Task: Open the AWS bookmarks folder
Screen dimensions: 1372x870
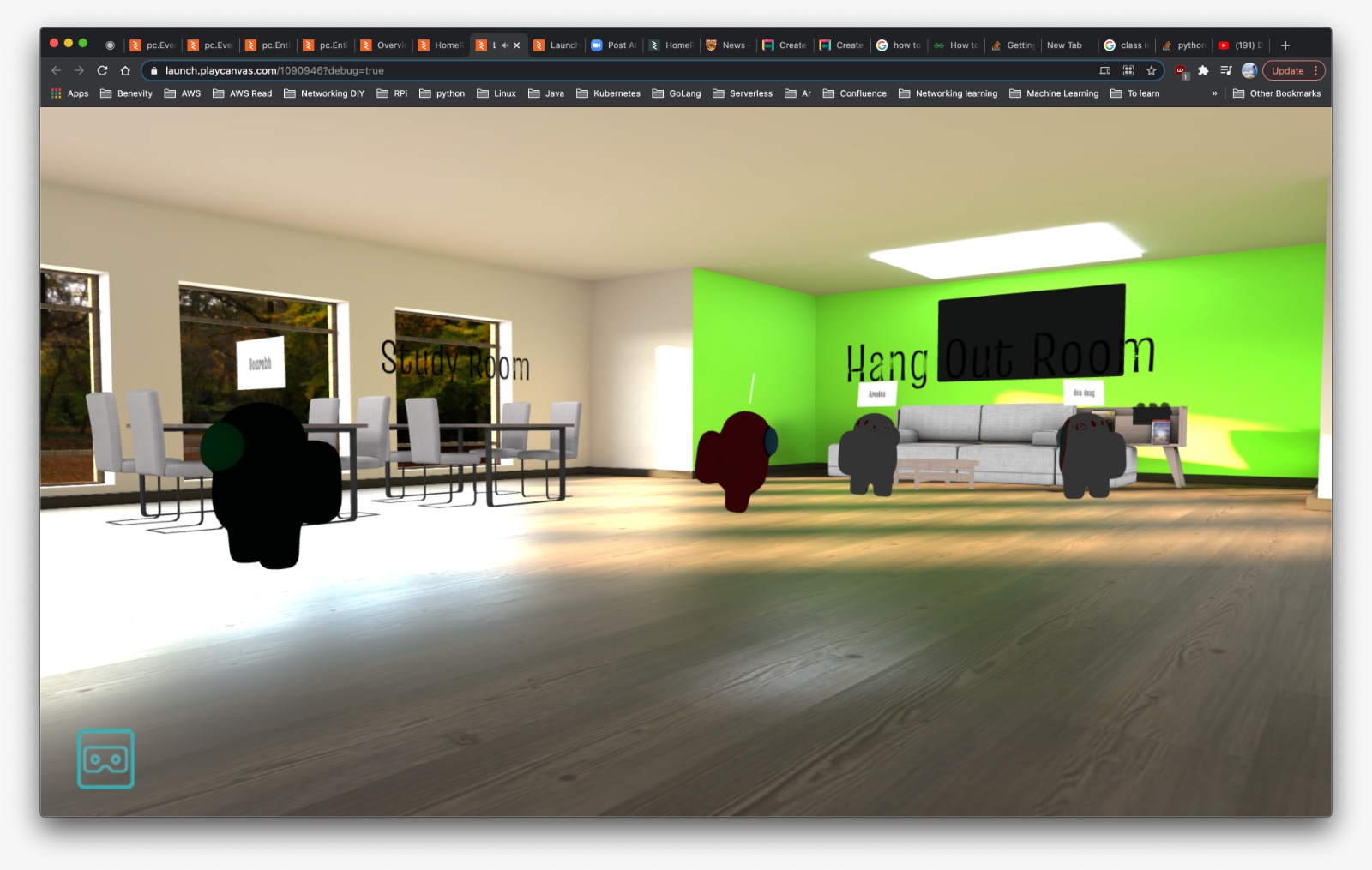Action: 182,93
